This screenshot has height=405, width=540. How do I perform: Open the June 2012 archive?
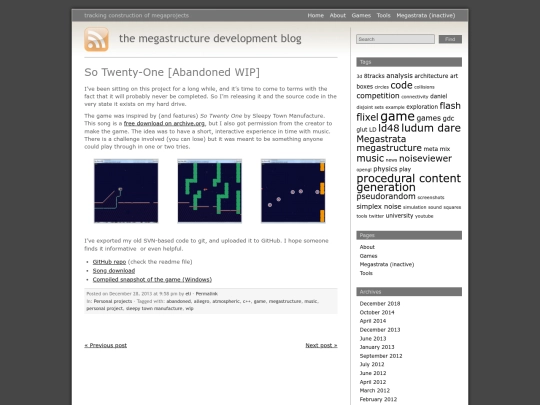click(373, 373)
